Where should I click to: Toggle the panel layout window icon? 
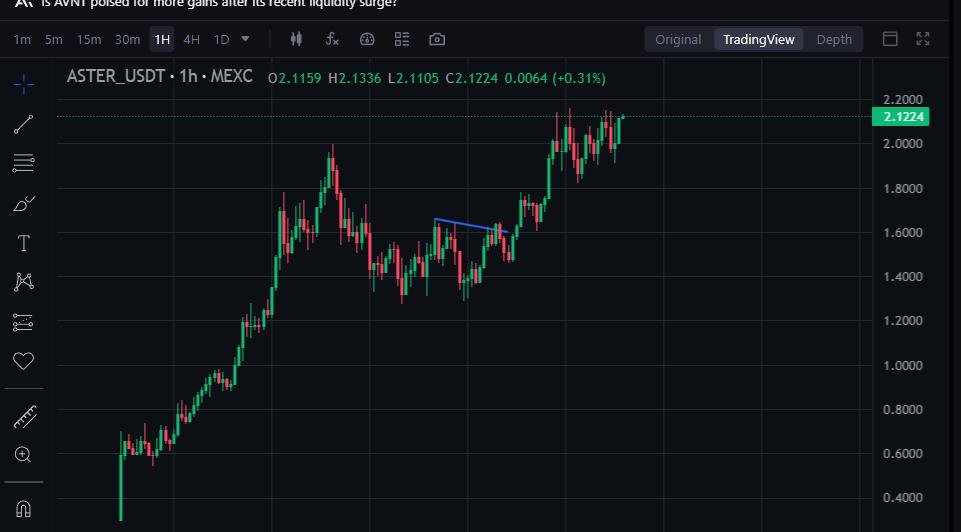pos(890,39)
